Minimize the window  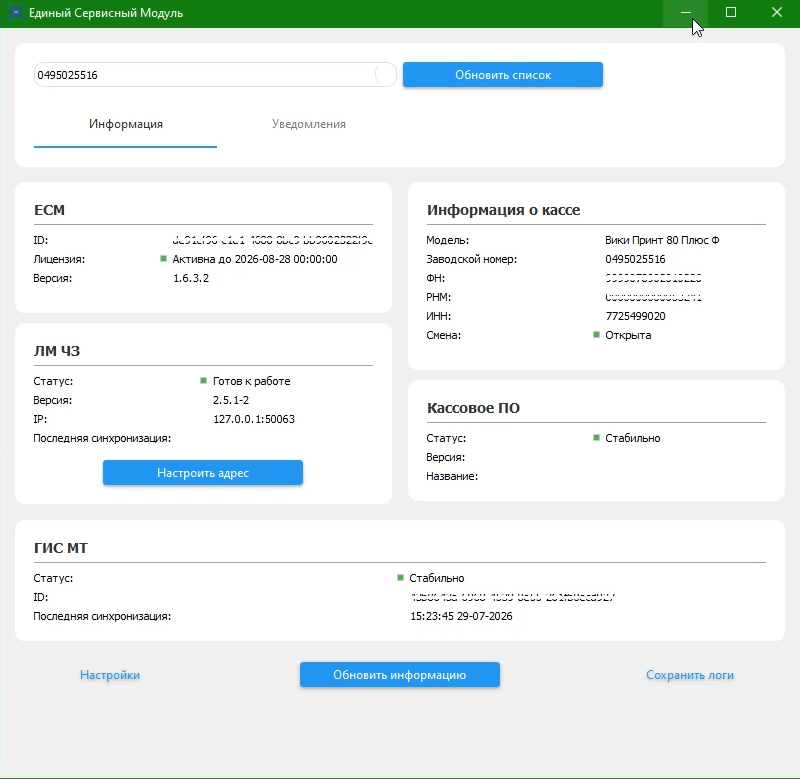pos(685,13)
